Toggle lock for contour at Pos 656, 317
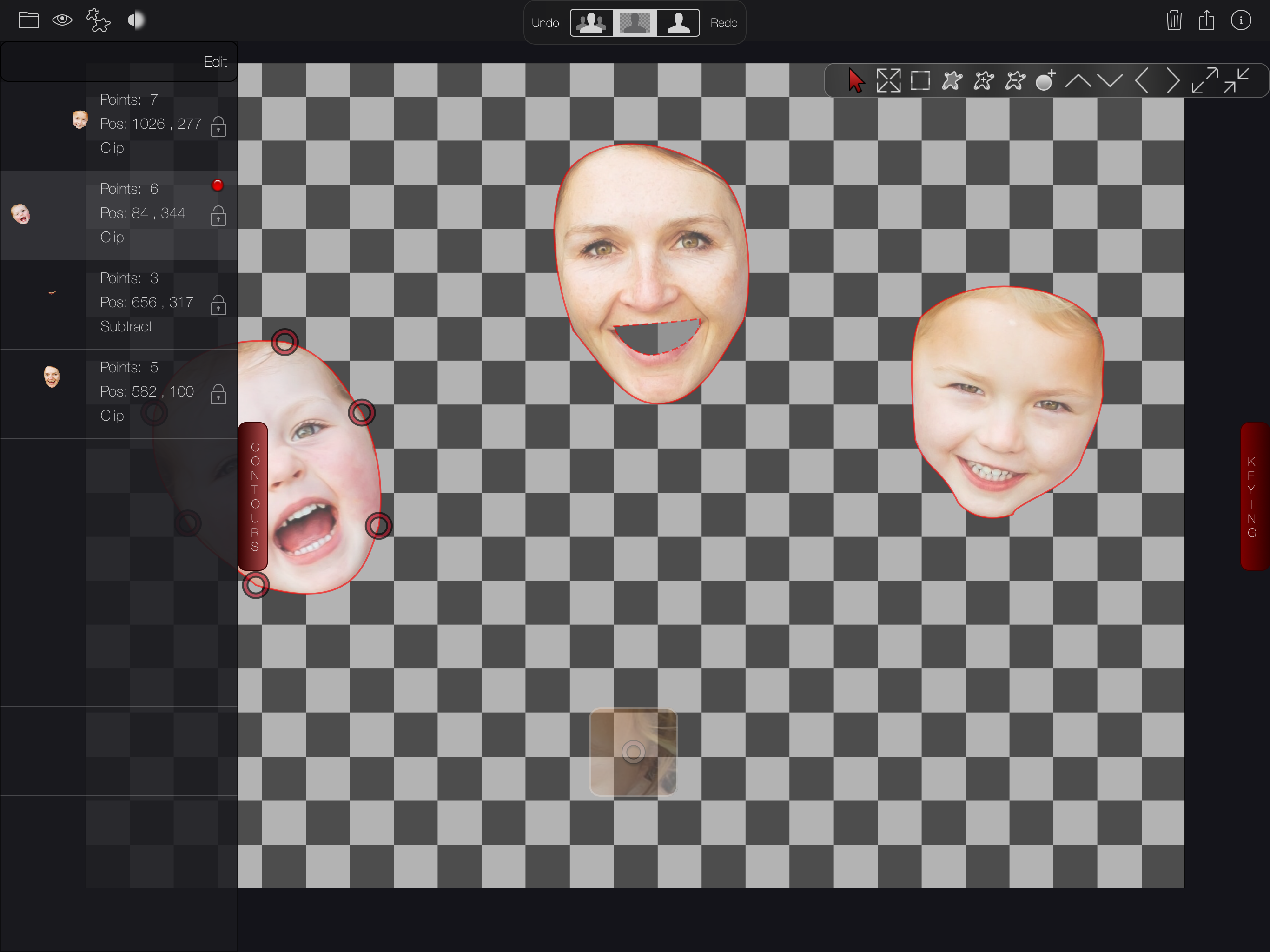Screen dimensions: 1270x952 coord(218,305)
